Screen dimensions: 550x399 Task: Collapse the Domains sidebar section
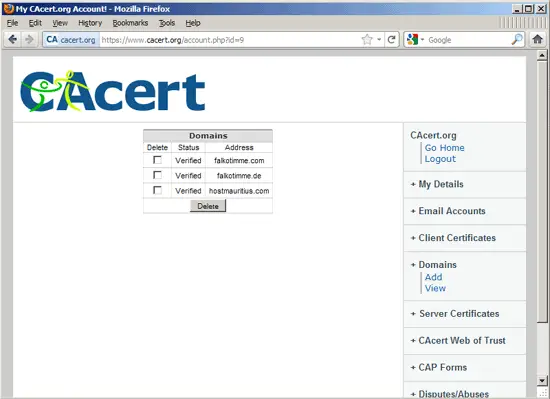[x=434, y=265]
